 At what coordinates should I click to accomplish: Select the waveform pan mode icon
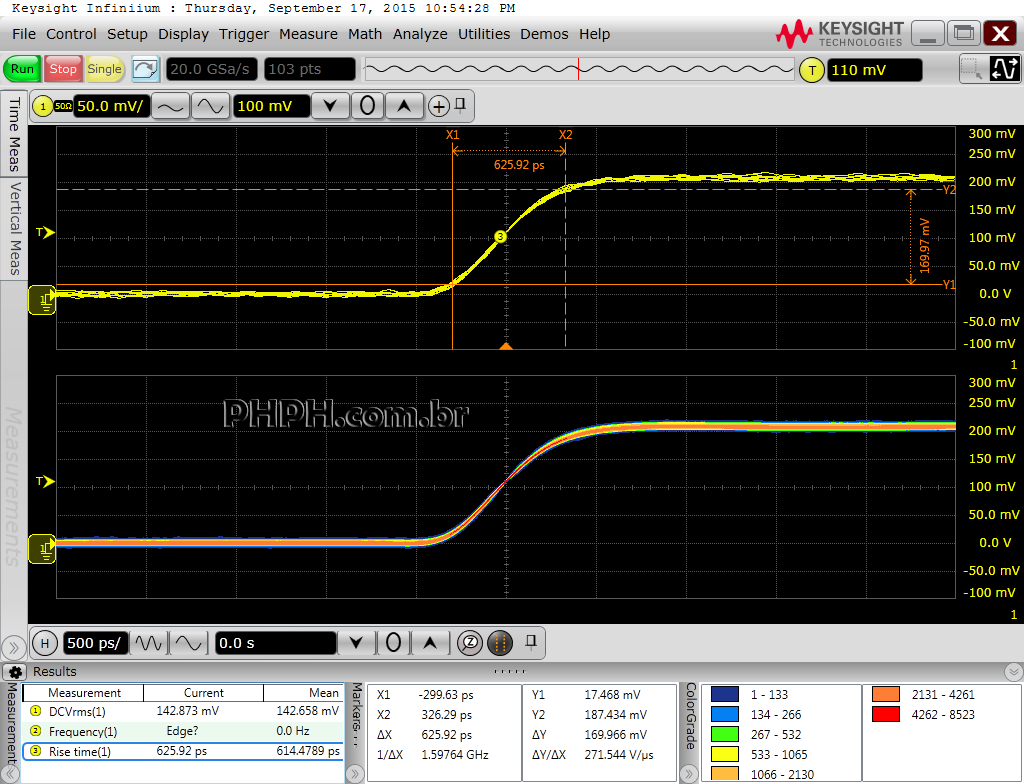pyautogui.click(x=1005, y=69)
